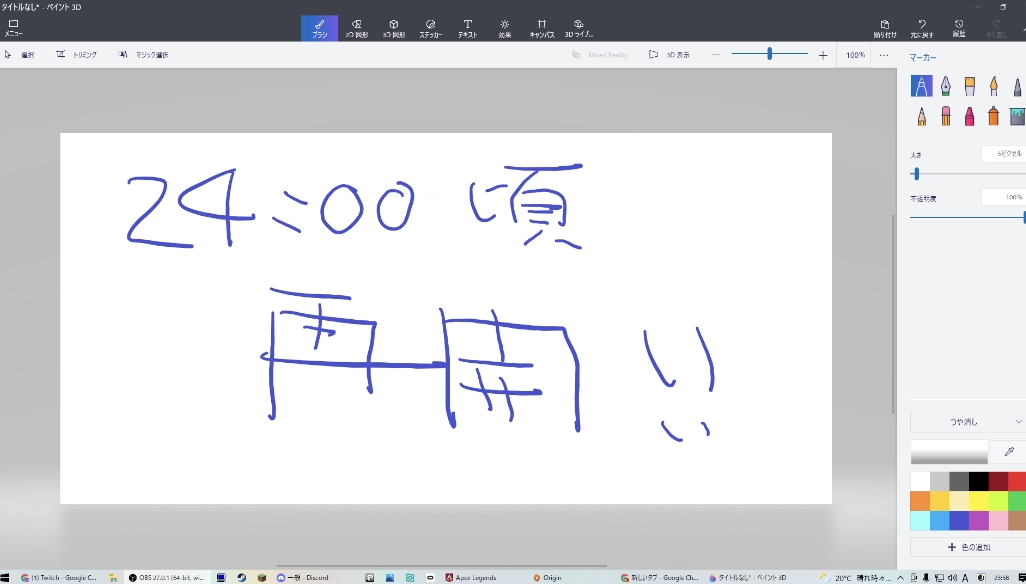The height and width of the screenshot is (584, 1026).
Task: Select the Eraser tool
Action: [x=946, y=116]
